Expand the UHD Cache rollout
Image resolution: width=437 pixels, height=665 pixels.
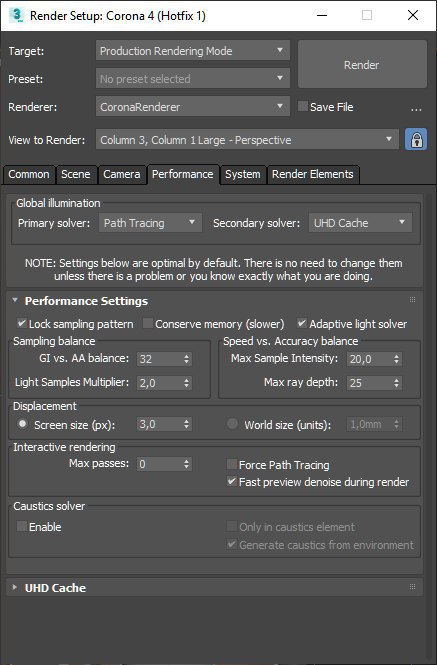click(15, 587)
